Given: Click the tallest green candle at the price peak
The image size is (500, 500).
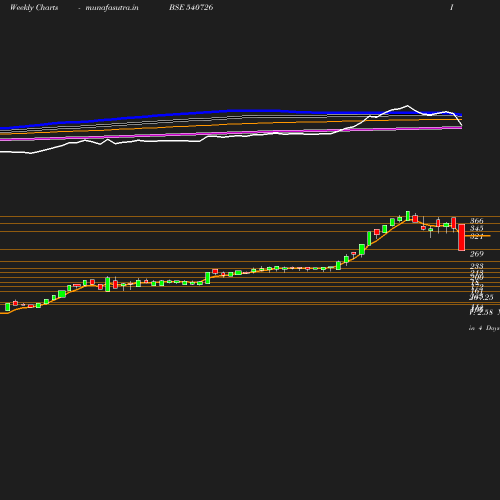Looking at the screenshot, I should [408, 216].
